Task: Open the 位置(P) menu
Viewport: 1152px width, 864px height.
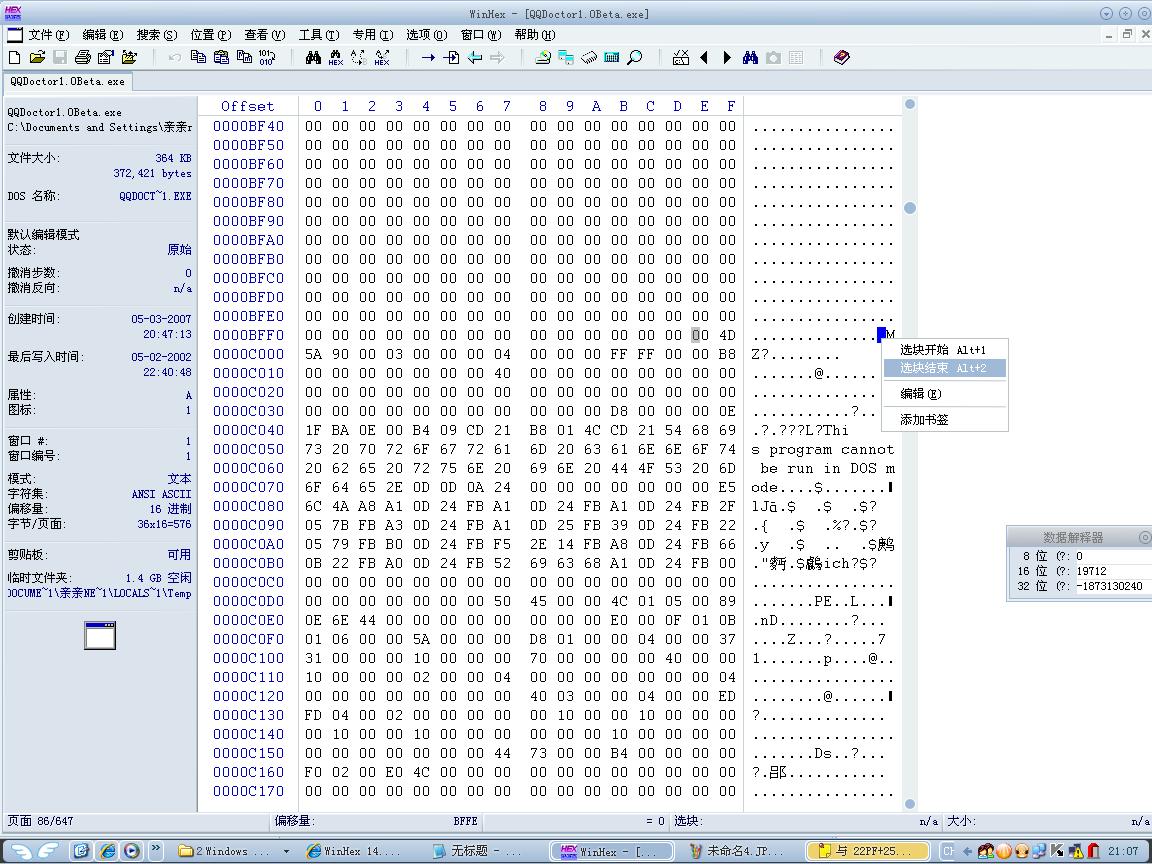Action: [x=211, y=35]
